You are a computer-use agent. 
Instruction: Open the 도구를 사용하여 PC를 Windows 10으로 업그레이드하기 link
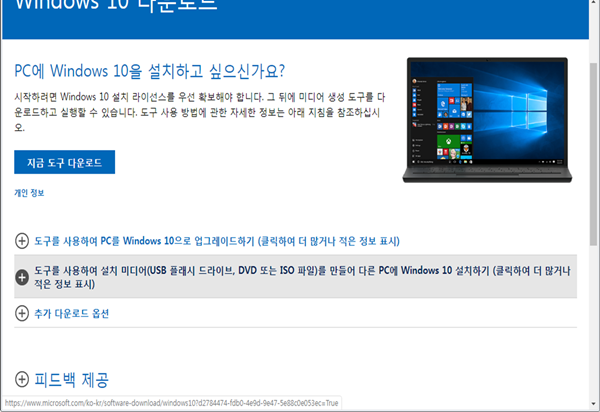pos(217,241)
